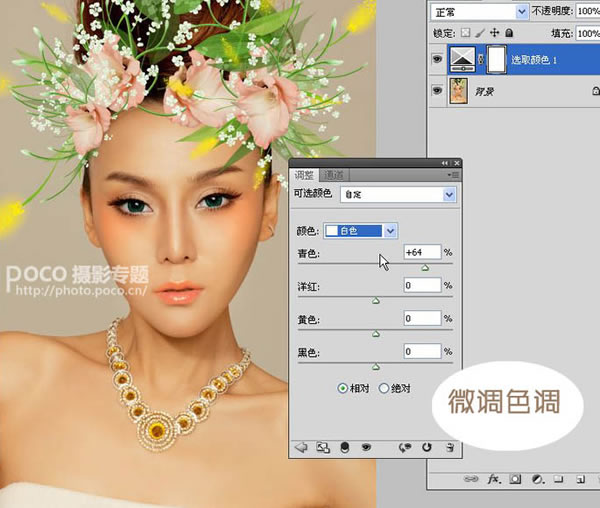Clip adjustment to layer below icon
The image size is (600, 508).
(344, 448)
